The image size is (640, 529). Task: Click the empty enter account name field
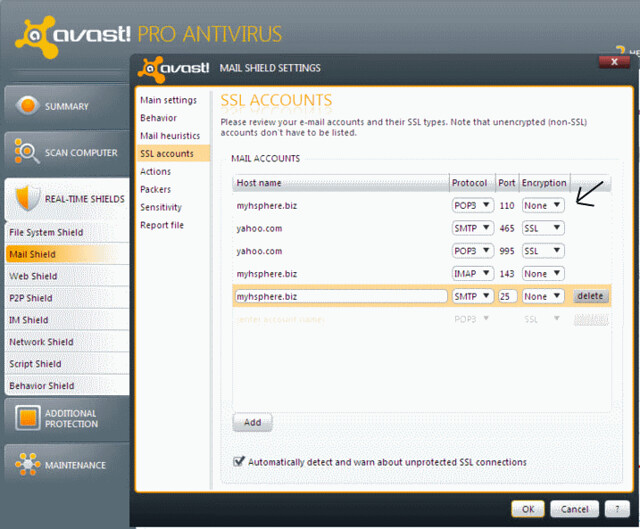(x=281, y=319)
